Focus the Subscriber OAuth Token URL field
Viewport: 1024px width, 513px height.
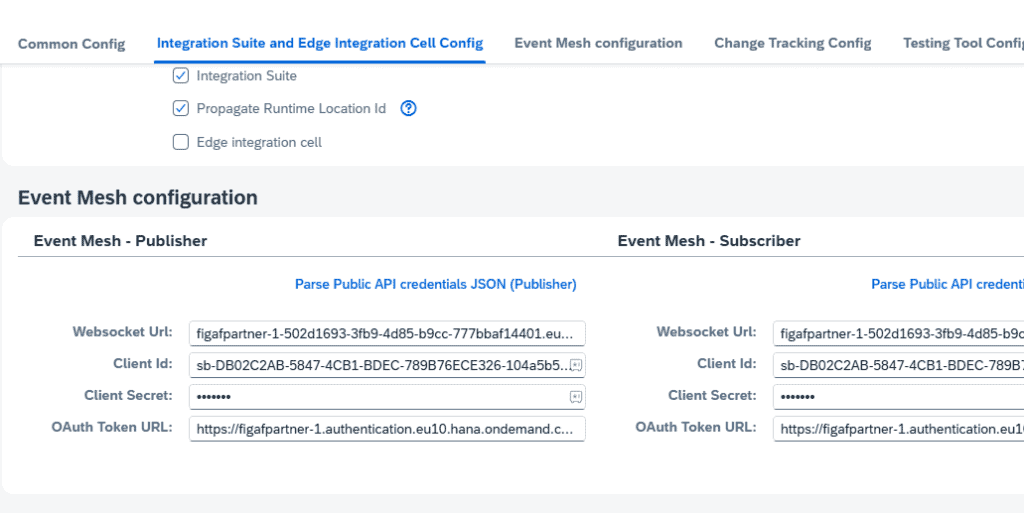[x=899, y=429]
